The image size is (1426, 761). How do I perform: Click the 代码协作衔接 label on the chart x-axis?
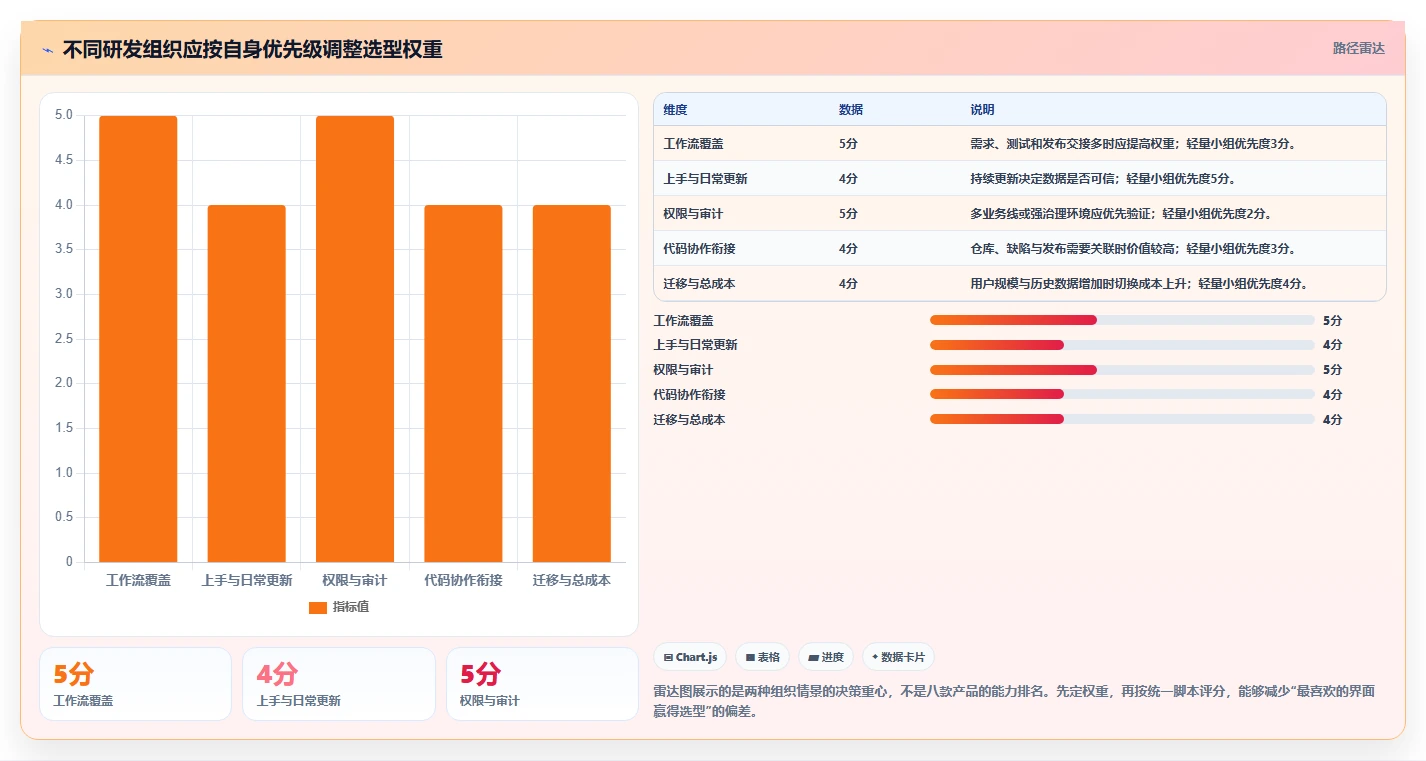(x=463, y=580)
